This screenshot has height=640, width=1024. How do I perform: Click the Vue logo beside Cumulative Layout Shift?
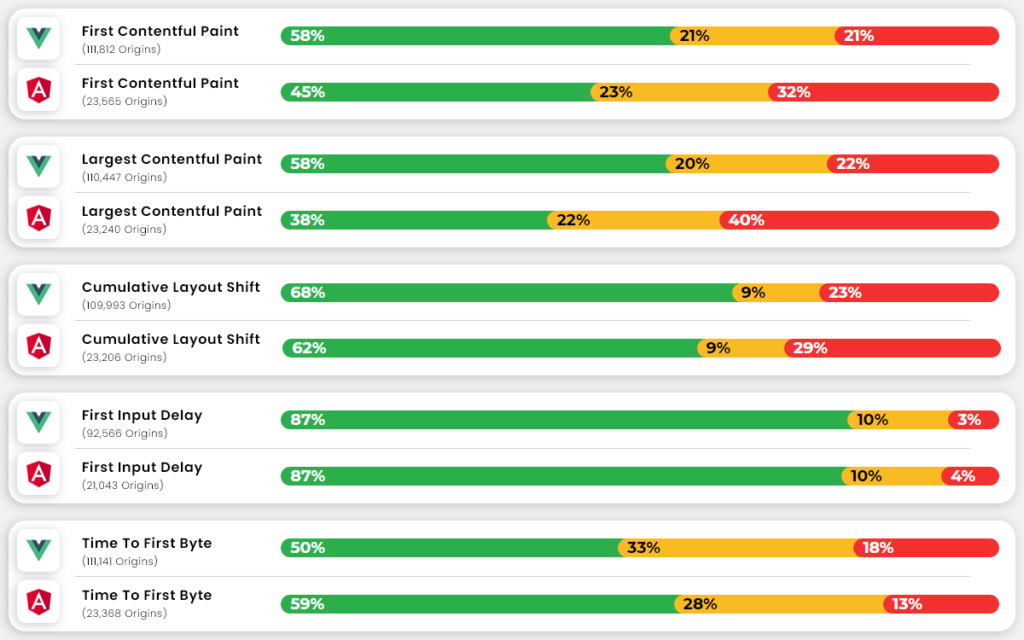pyautogui.click(x=39, y=294)
